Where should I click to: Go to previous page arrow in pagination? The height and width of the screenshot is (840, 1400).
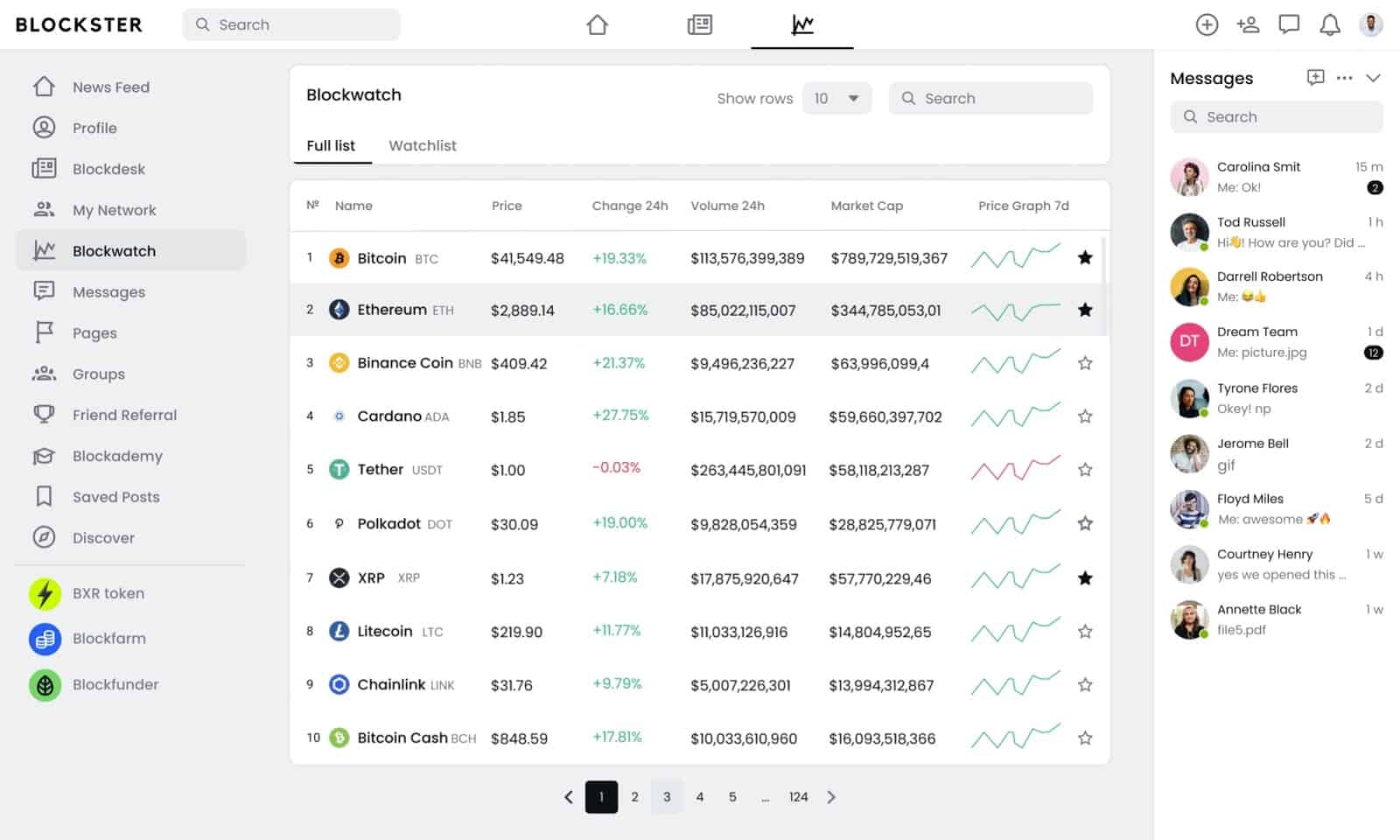(x=569, y=797)
